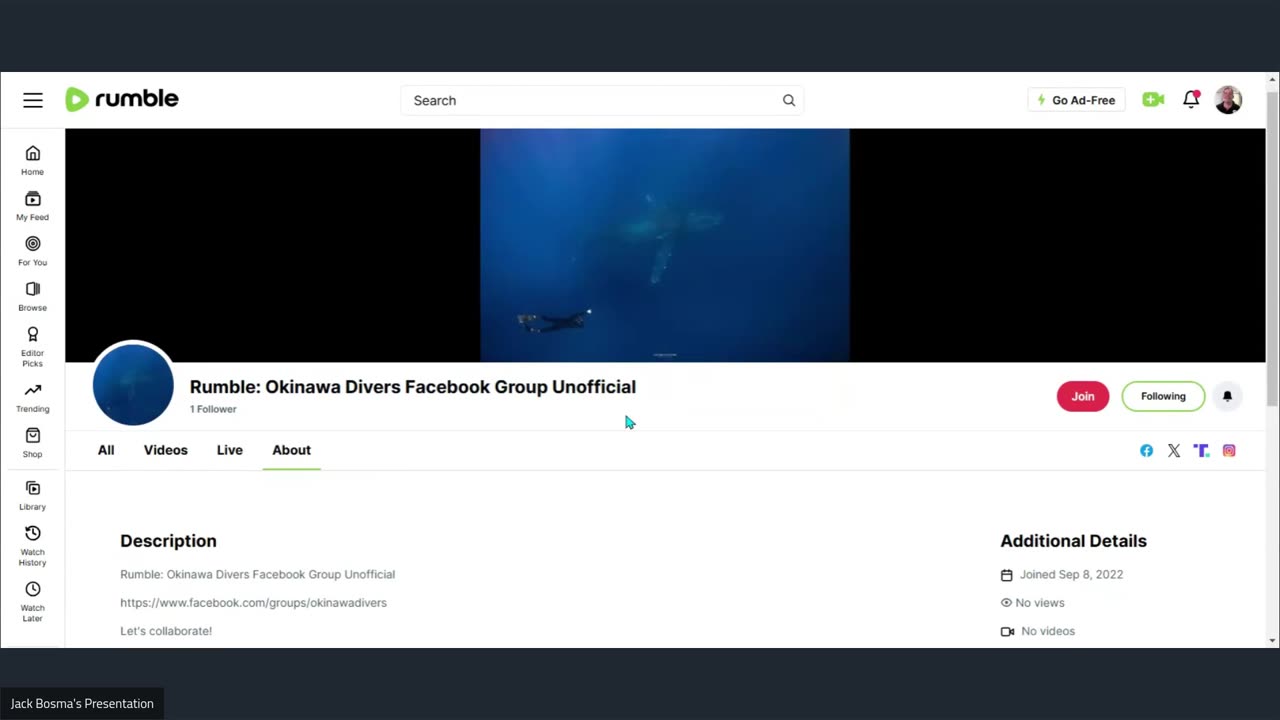1280x720 pixels.
Task: Open the user profile avatar menu
Action: click(x=1228, y=100)
